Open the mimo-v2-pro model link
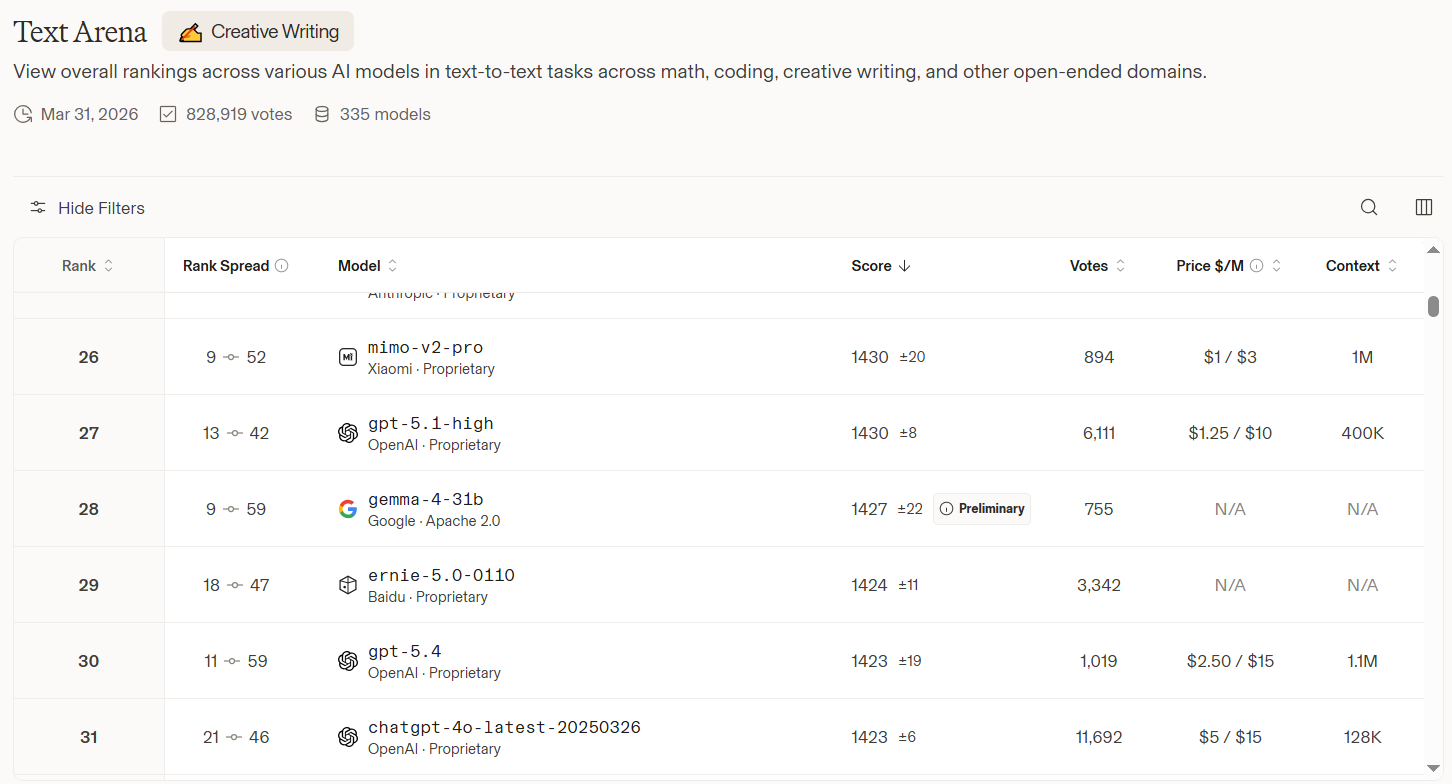Image resolution: width=1452 pixels, height=784 pixels. pyautogui.click(x=425, y=348)
